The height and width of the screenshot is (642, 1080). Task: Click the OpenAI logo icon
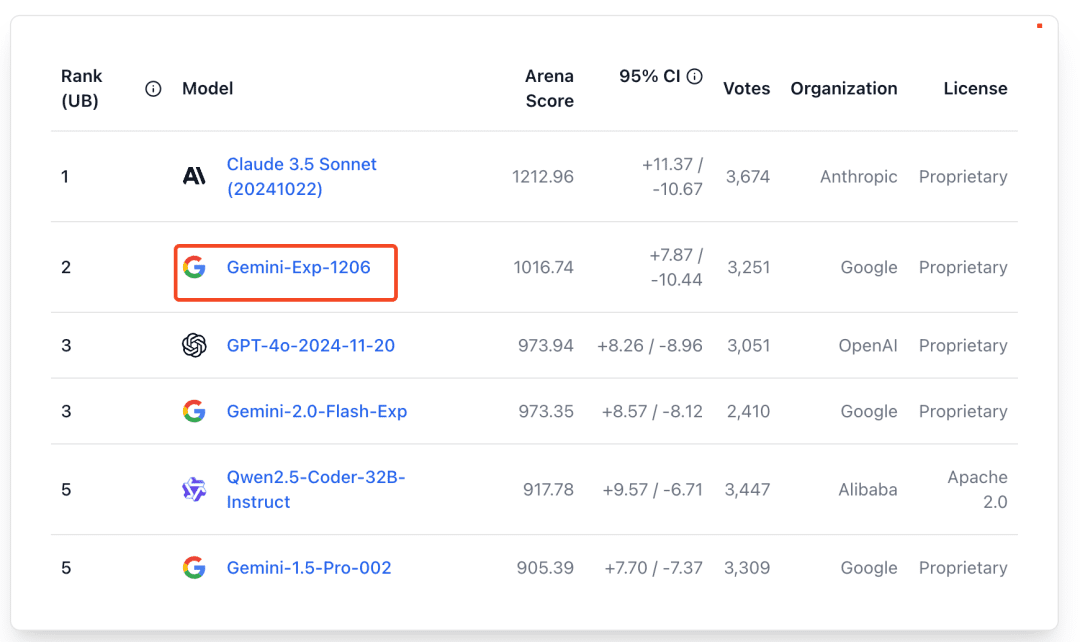(194, 345)
